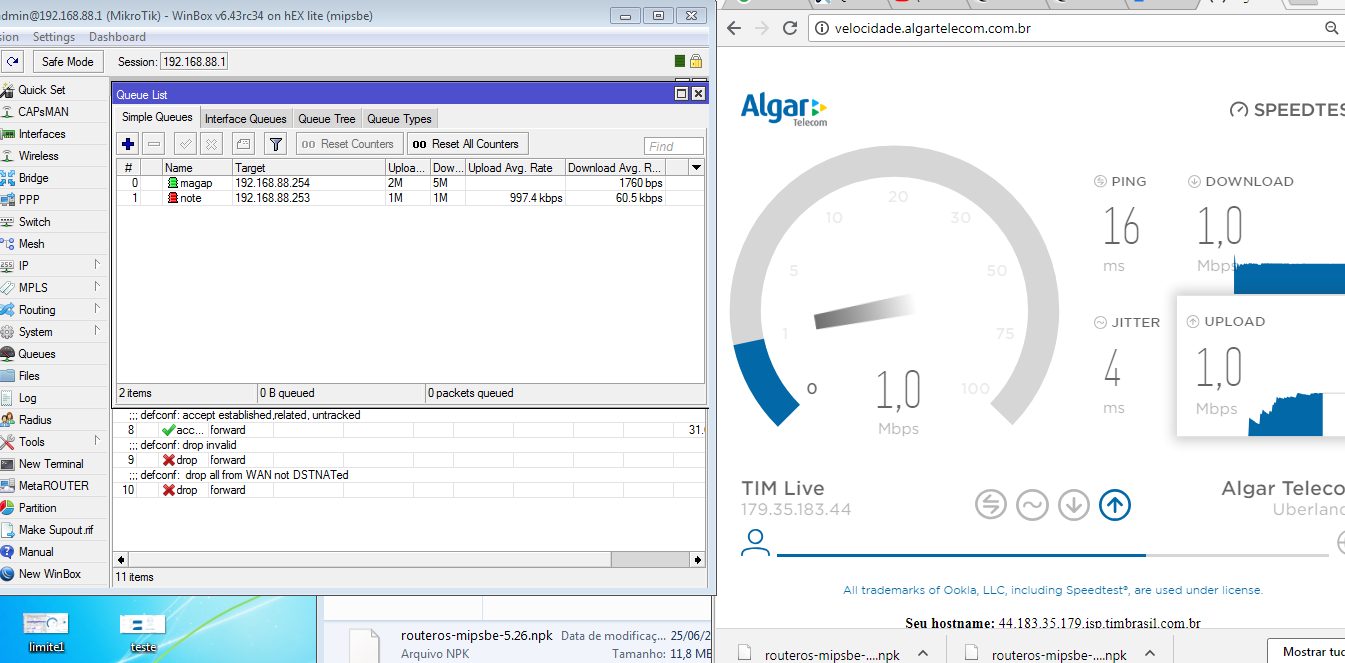Click the browser address bar
This screenshot has width=1345, height=663.
1075,28
